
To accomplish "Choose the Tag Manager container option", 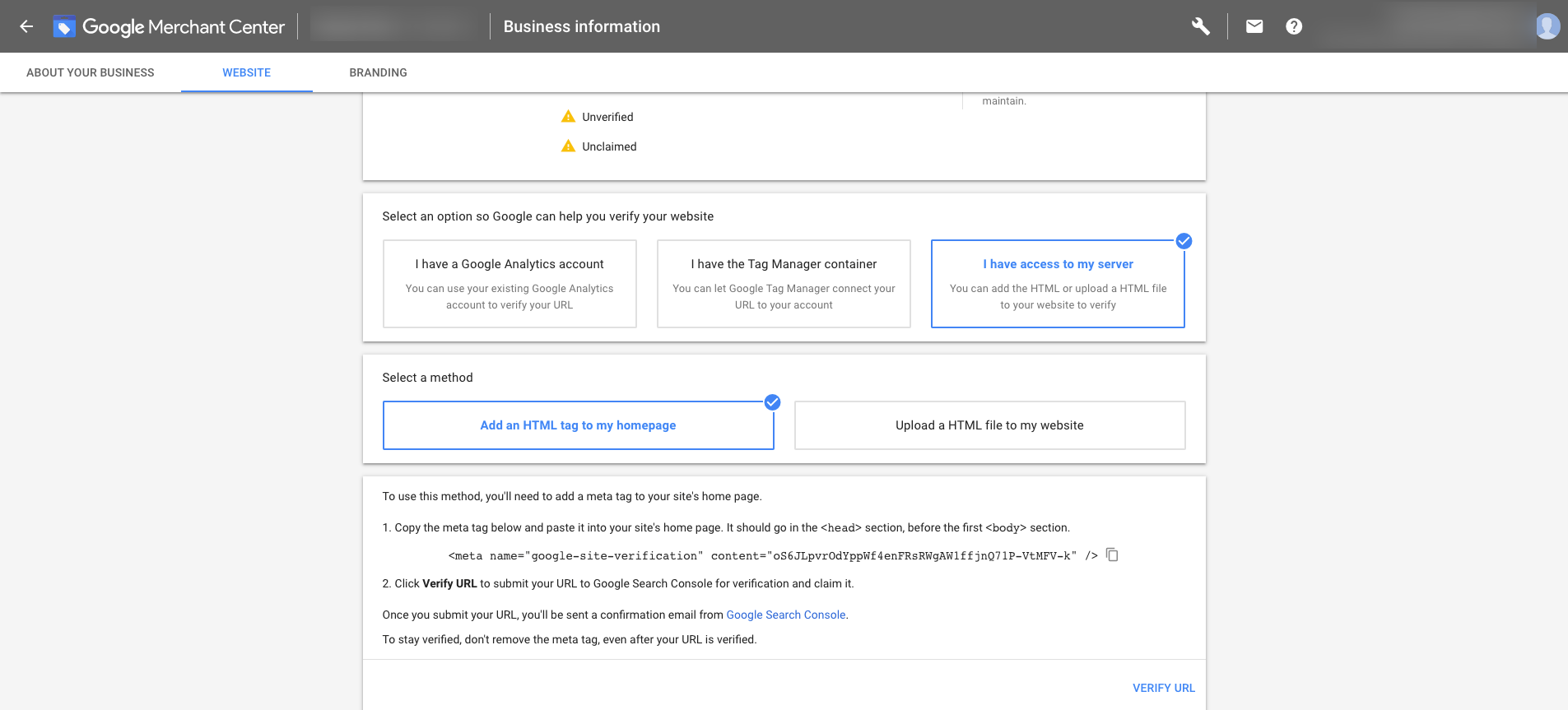I will pyautogui.click(x=784, y=284).
